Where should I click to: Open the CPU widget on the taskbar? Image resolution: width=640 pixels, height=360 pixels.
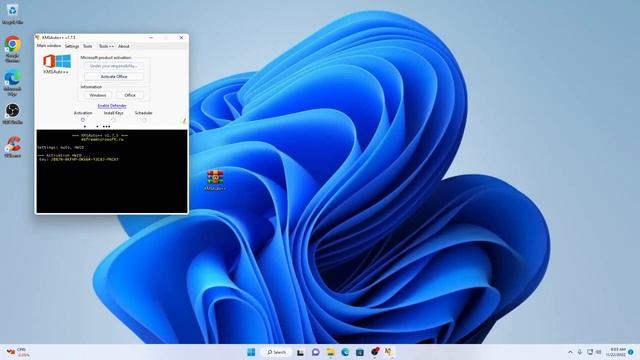17,352
